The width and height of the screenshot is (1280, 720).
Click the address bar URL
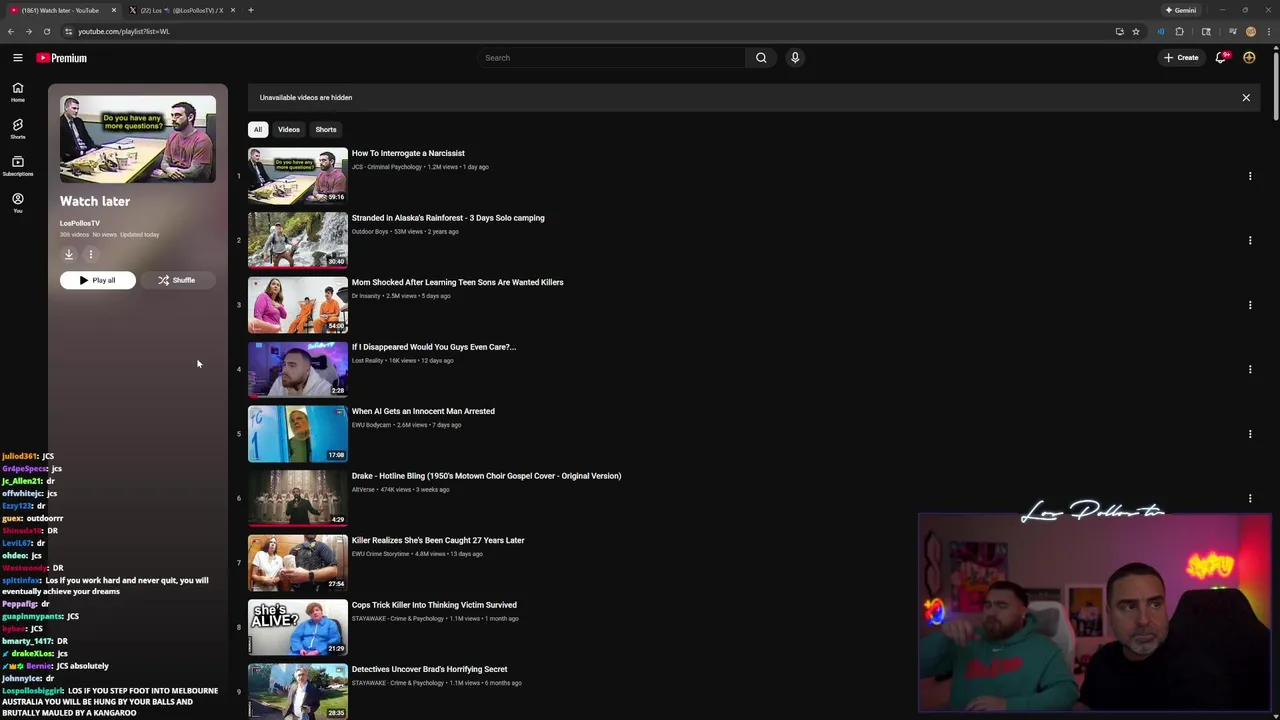(x=124, y=31)
